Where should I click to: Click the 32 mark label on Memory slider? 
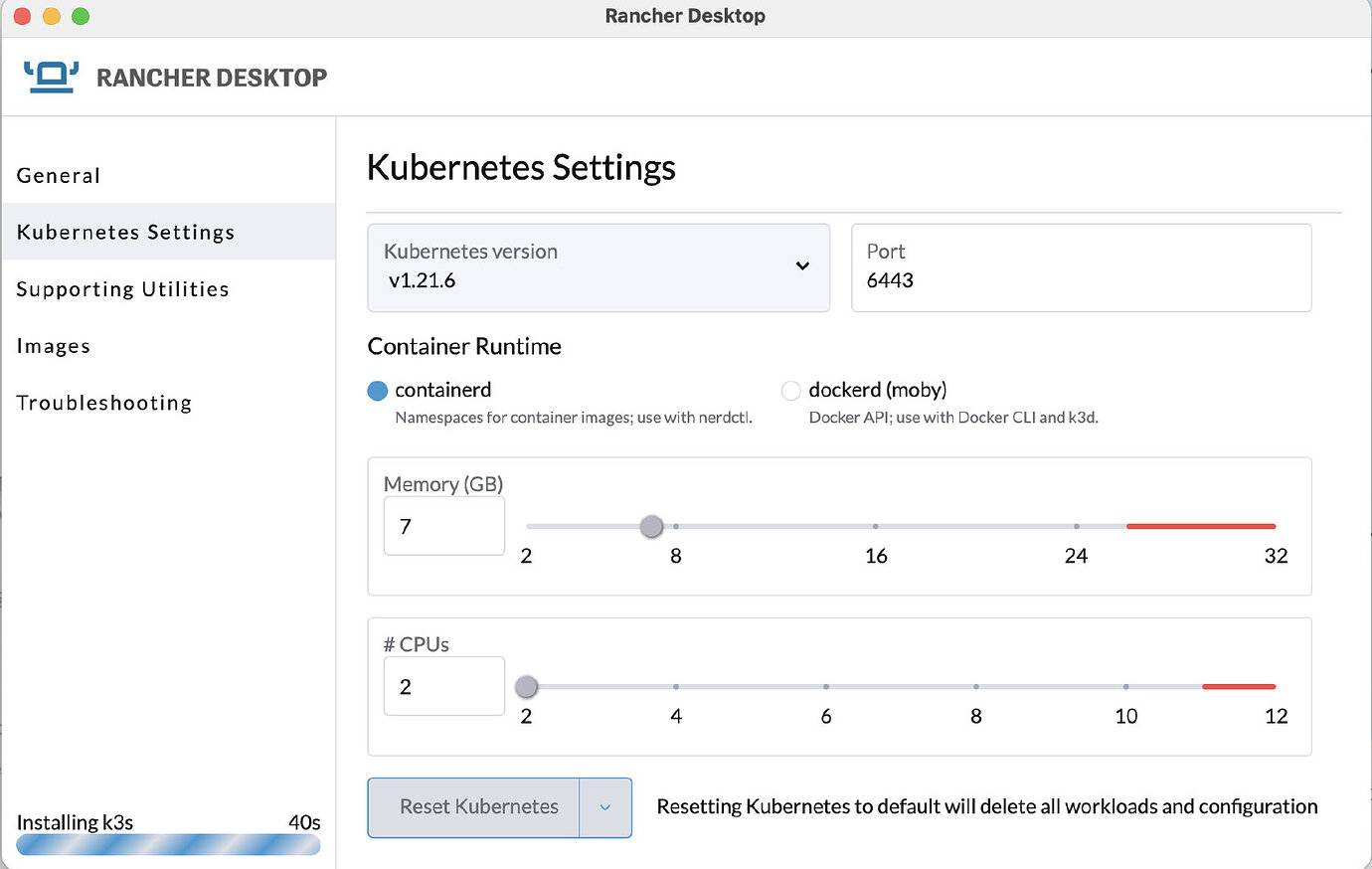click(x=1276, y=556)
